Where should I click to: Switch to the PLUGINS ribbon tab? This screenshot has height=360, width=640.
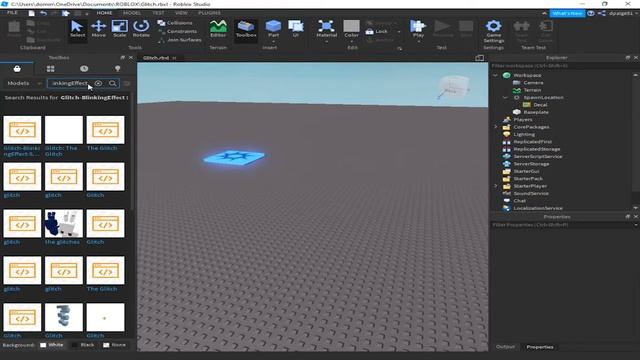[x=209, y=13]
